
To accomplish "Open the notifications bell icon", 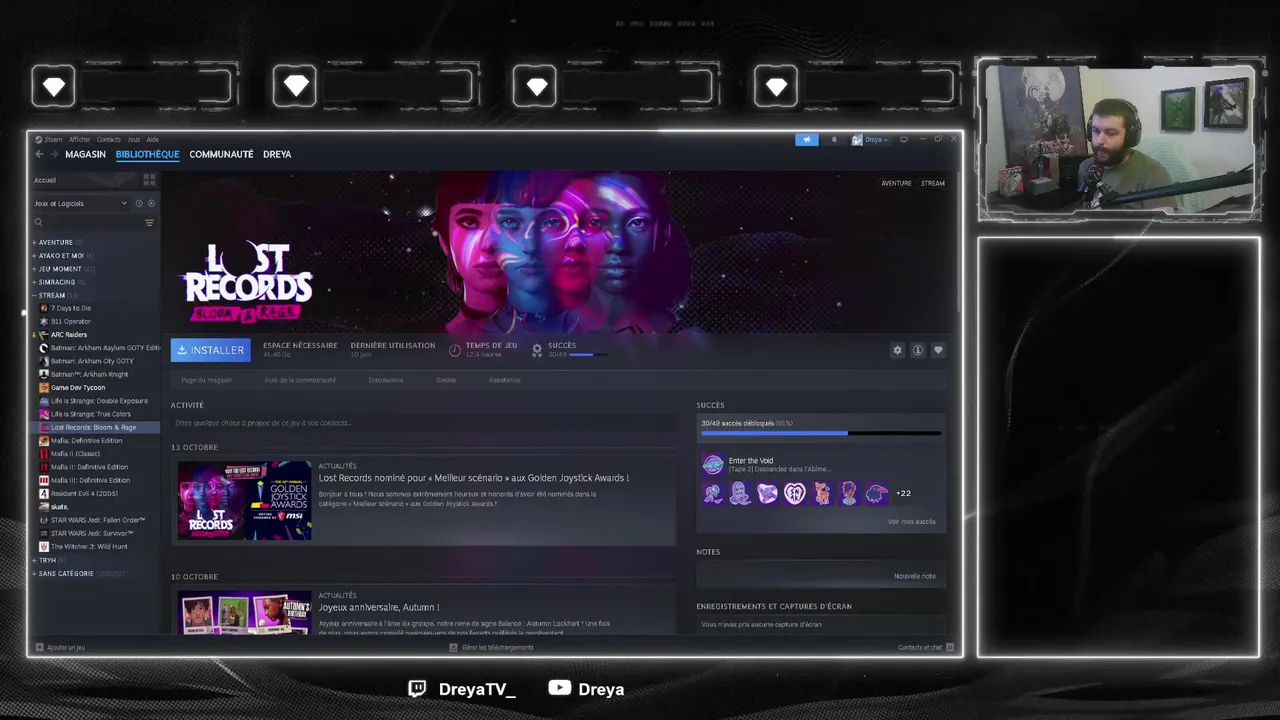I will point(834,140).
